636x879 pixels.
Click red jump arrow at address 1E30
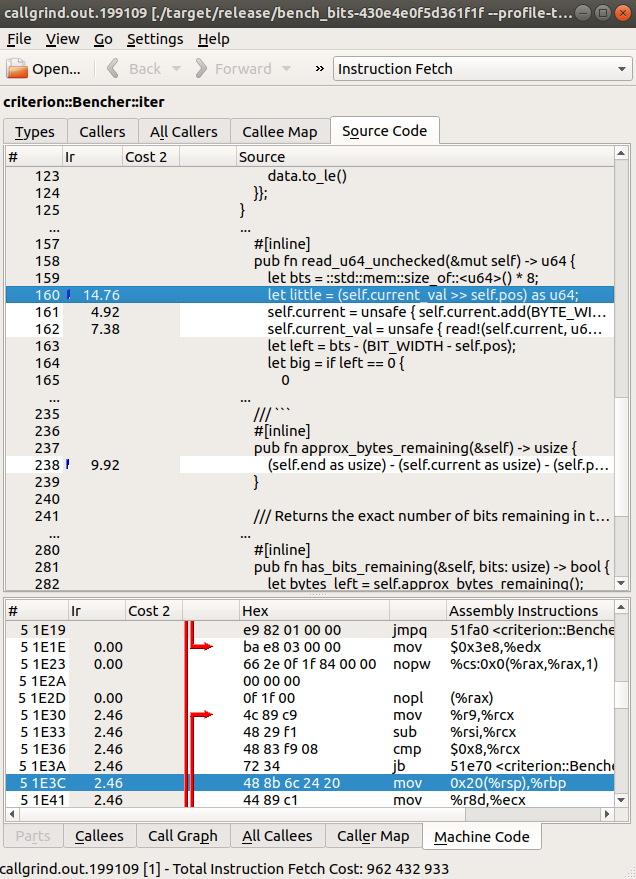[x=203, y=715]
